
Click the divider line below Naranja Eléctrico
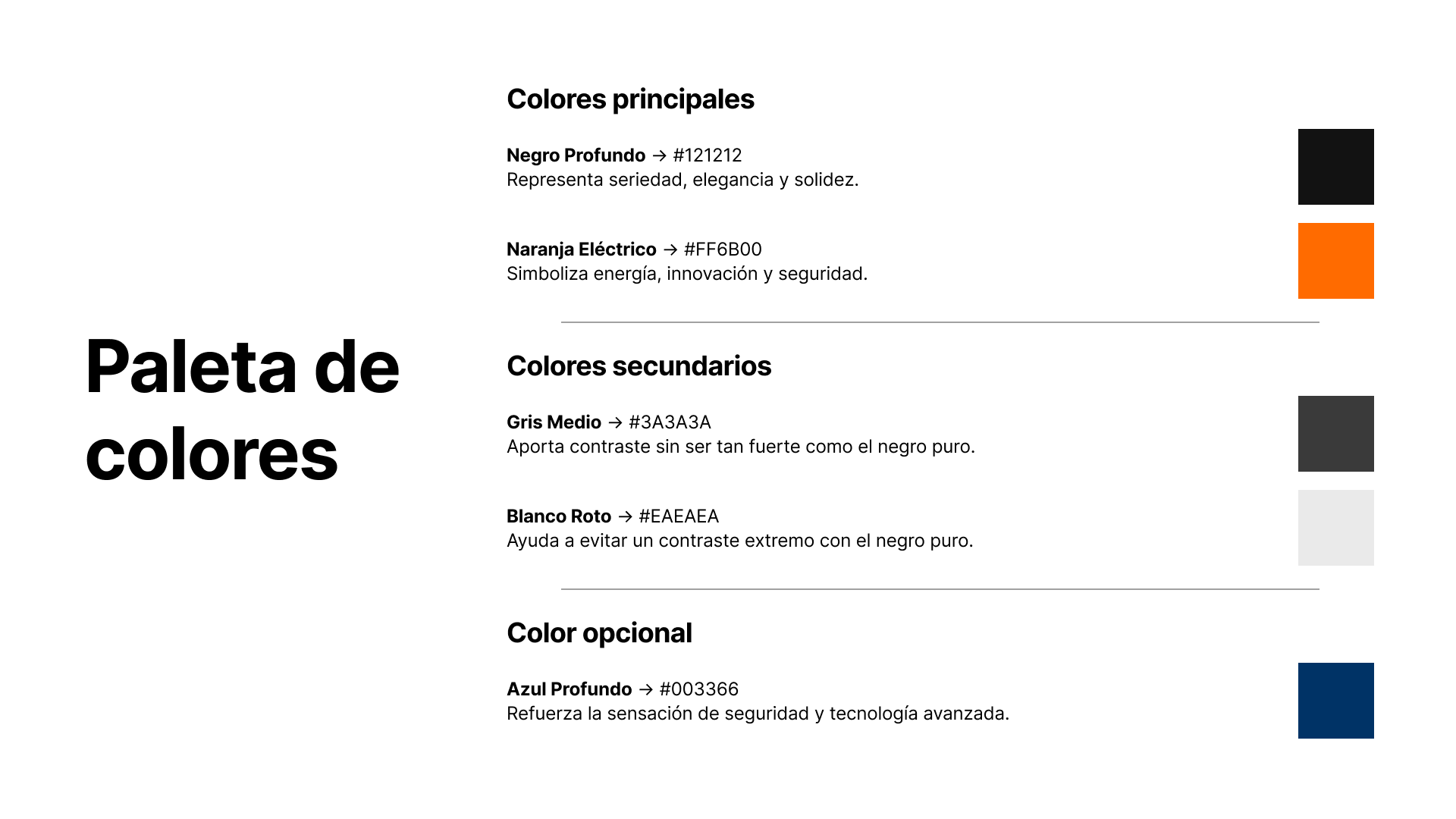click(940, 322)
